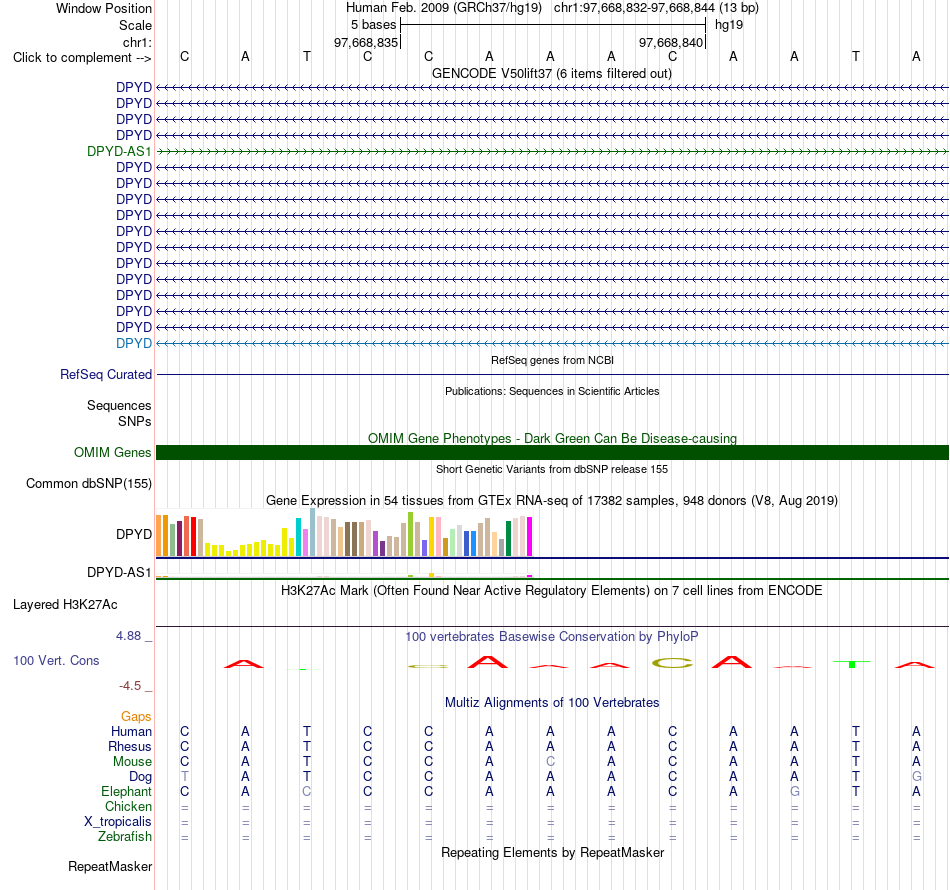Click the 'Zebrafish' species label
The width and height of the screenshot is (950, 890).
125,837
